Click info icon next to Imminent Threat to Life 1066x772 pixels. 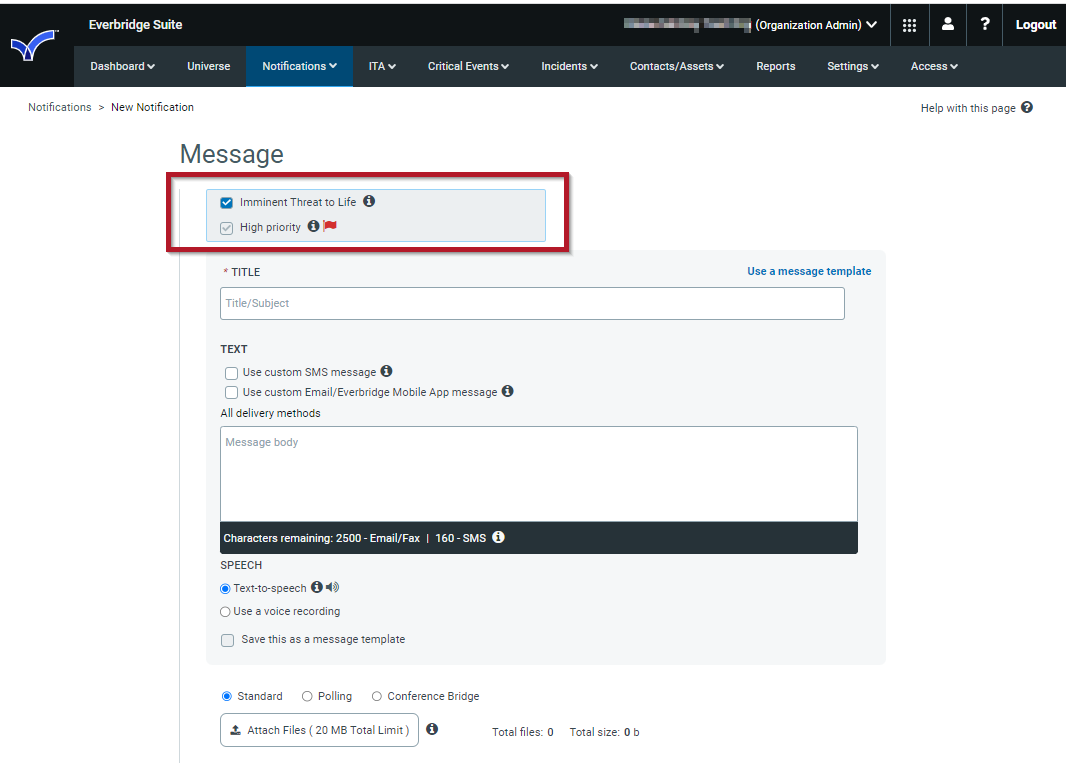pyautogui.click(x=368, y=201)
